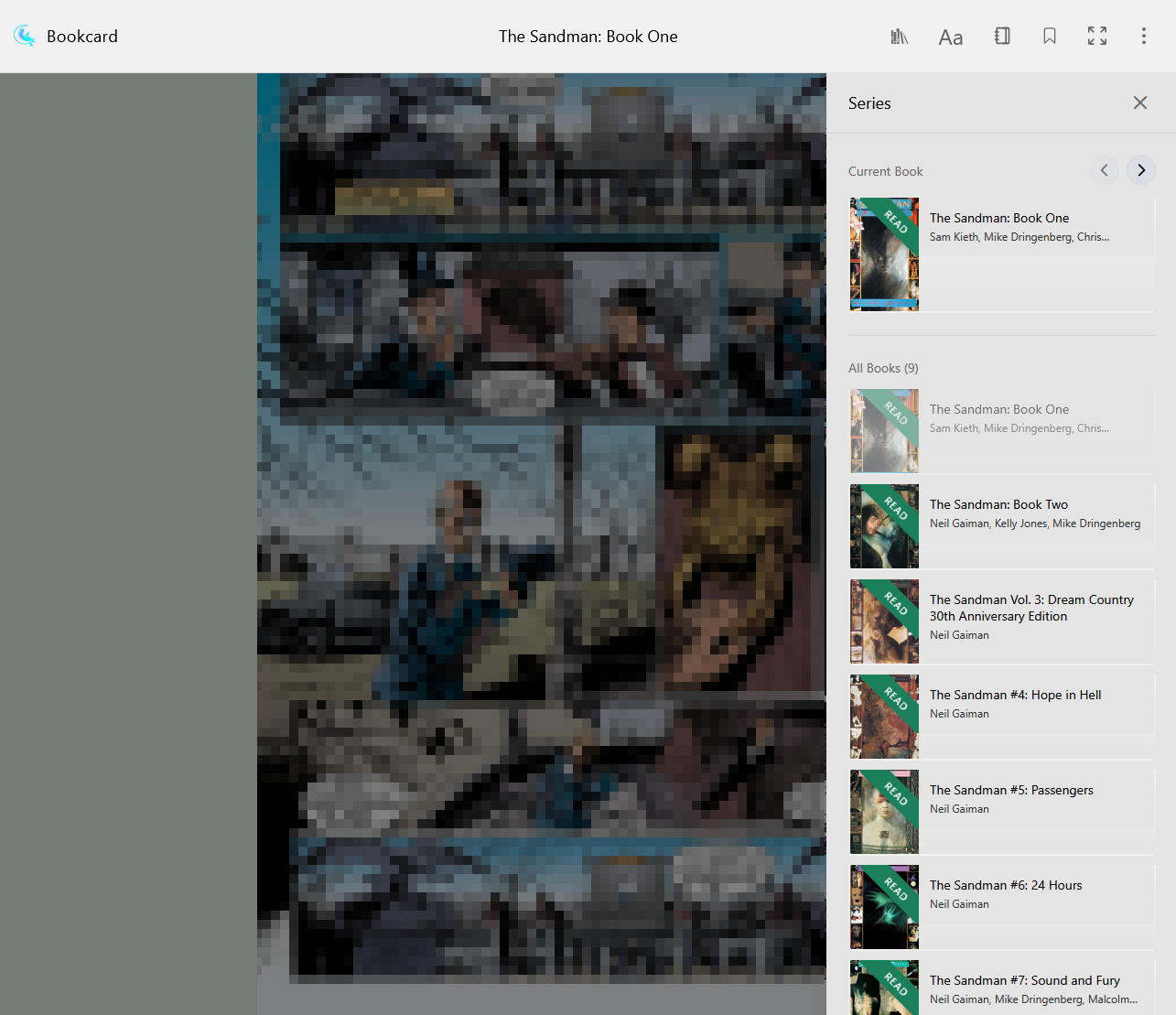This screenshot has width=1176, height=1015.
Task: Click the #6: 24 Hours cover thumbnail
Action: (884, 907)
